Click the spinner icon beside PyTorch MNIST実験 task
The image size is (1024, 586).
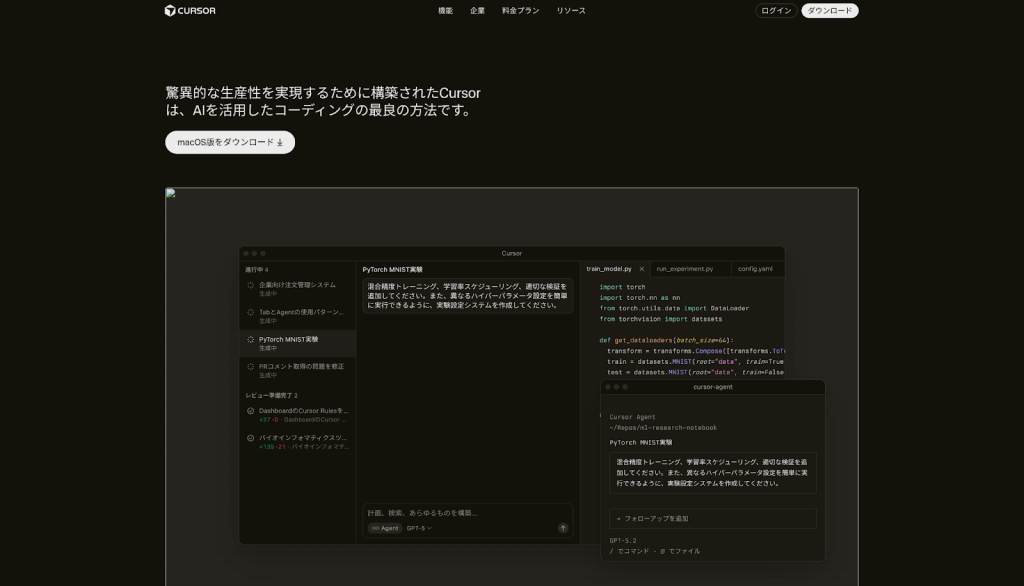[x=251, y=340]
